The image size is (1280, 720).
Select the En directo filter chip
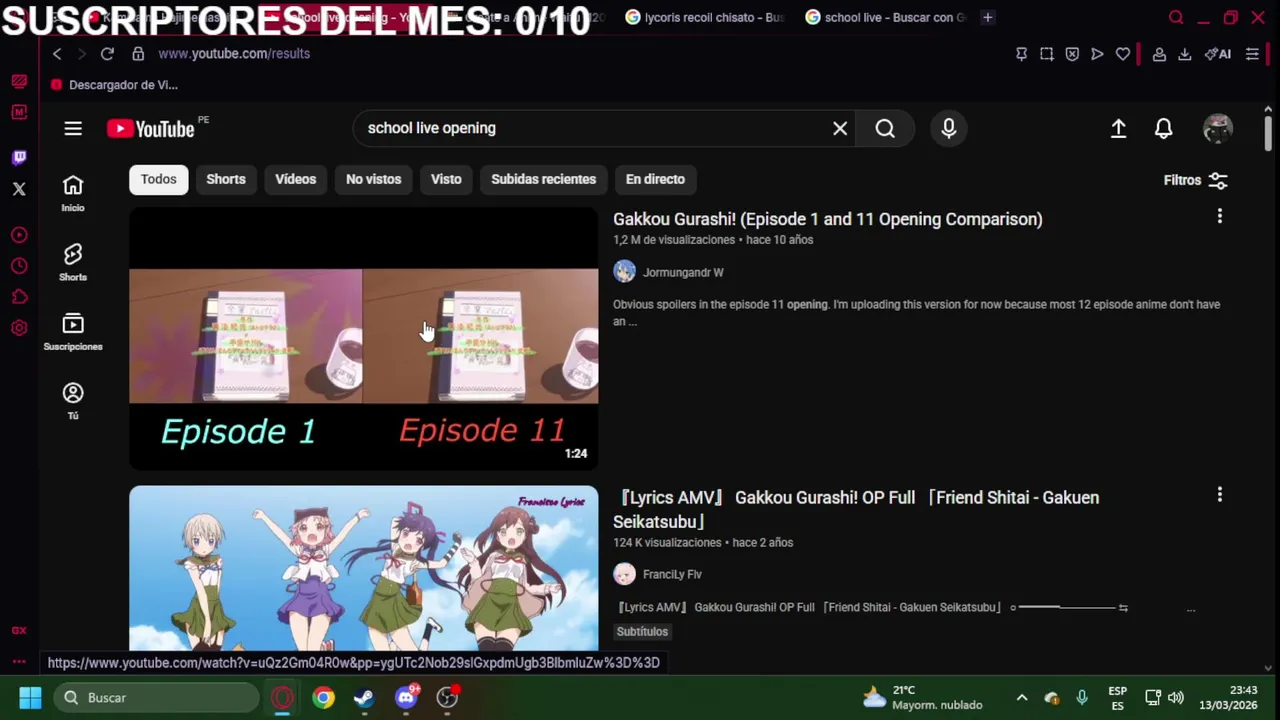(x=655, y=179)
